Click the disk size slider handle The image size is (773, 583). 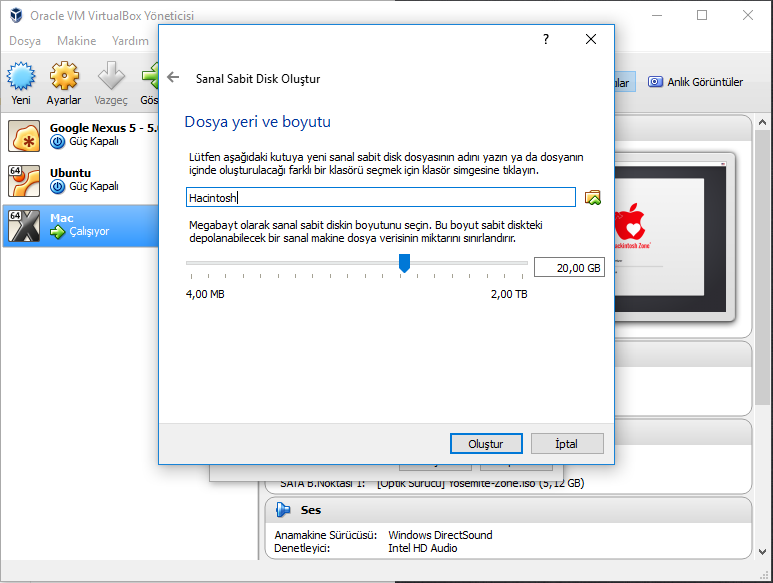[404, 263]
